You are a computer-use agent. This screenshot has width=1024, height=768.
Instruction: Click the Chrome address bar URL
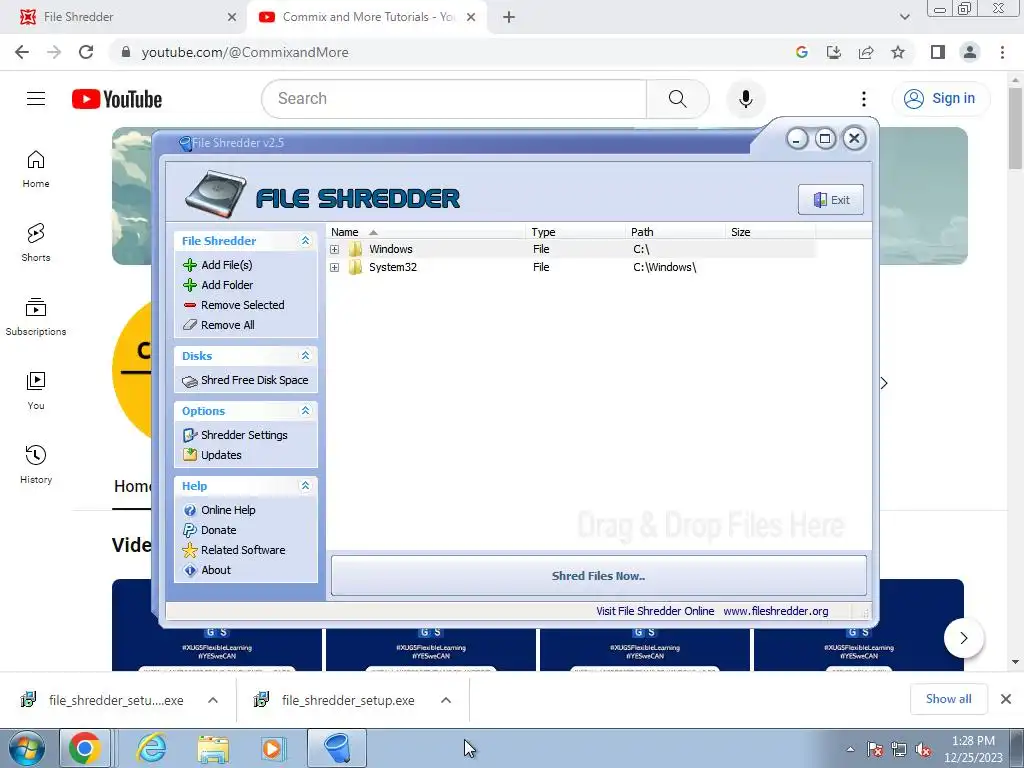245,52
